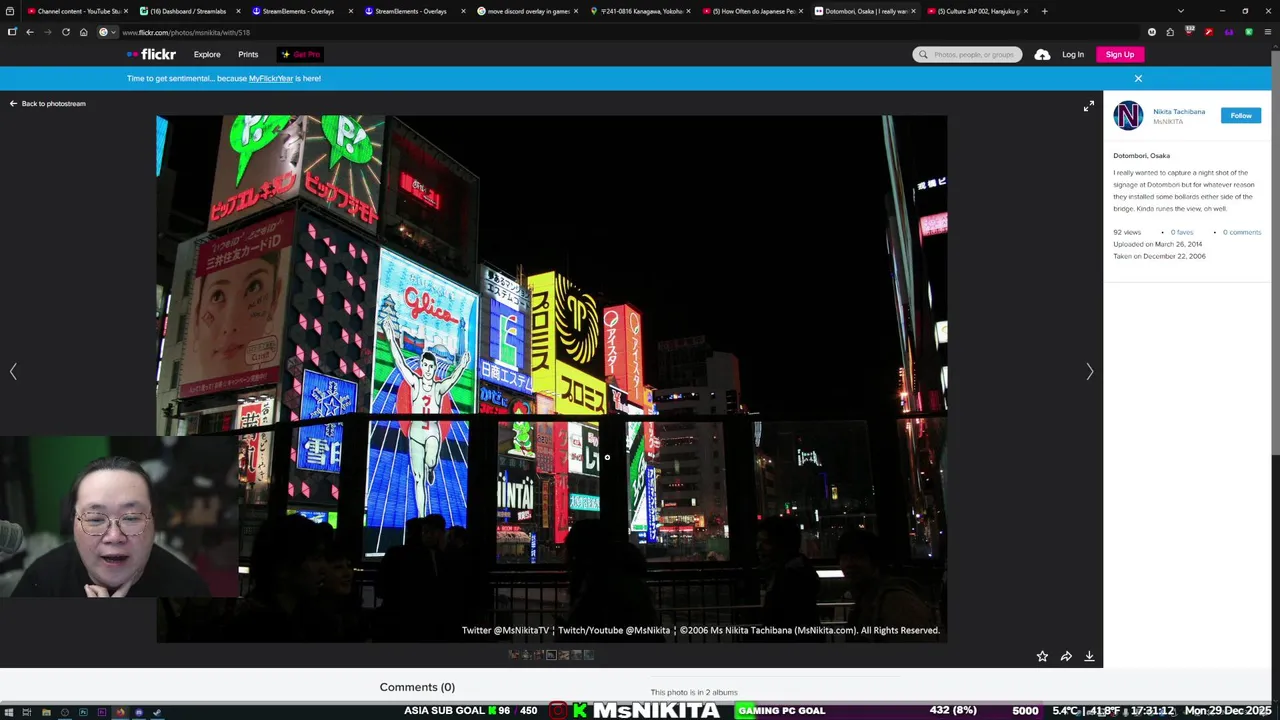Click the main Dotombori photo
The image size is (1280, 720).
[x=551, y=379]
